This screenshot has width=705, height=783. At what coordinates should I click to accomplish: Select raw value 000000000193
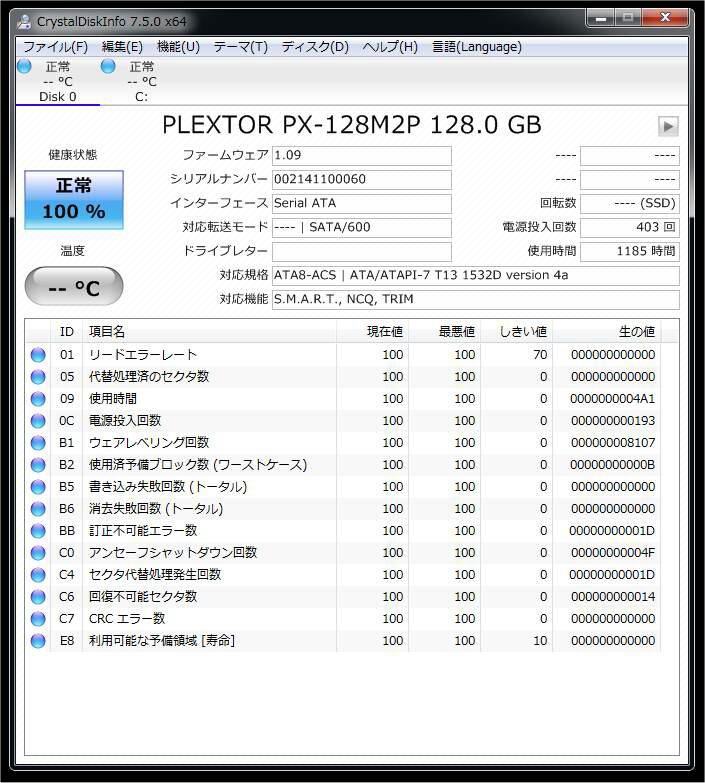(x=613, y=421)
